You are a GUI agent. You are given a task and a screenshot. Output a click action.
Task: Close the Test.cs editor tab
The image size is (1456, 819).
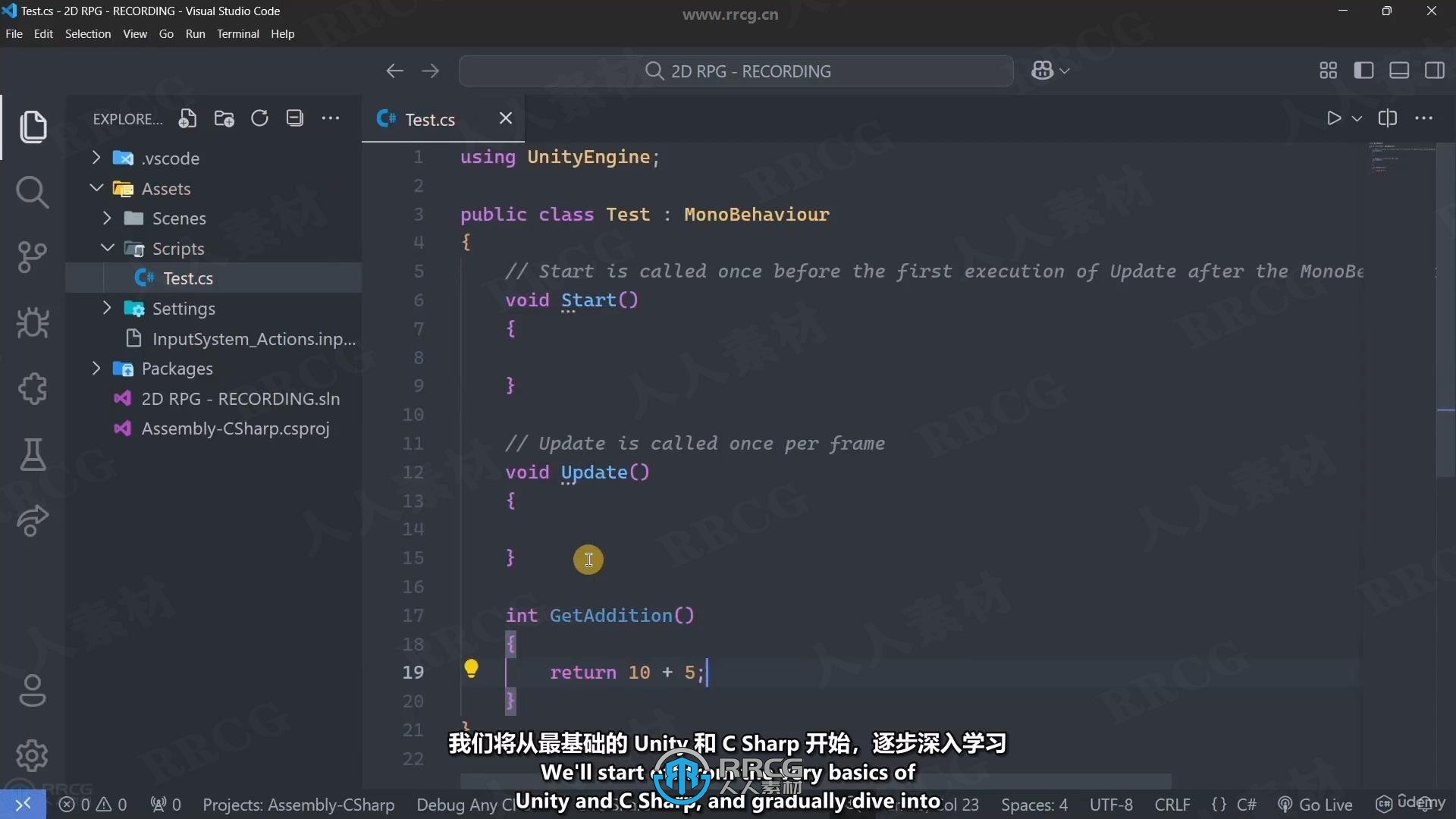pyautogui.click(x=506, y=118)
